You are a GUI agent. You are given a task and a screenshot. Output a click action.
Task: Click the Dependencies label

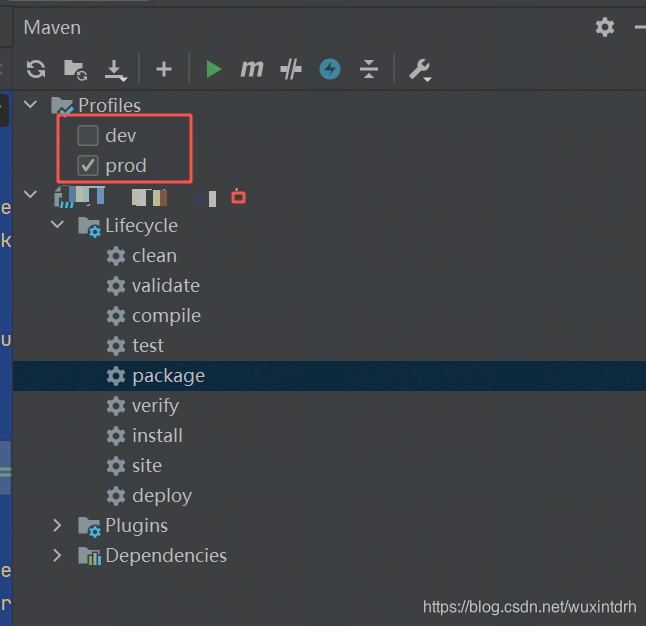[x=166, y=556]
